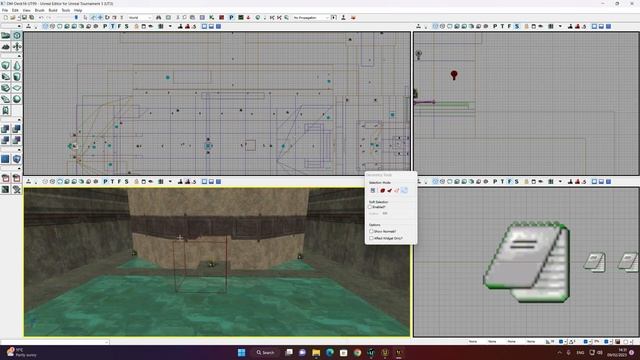This screenshot has height=360, width=640.
Task: Open the Brush menu
Action: tap(40, 10)
